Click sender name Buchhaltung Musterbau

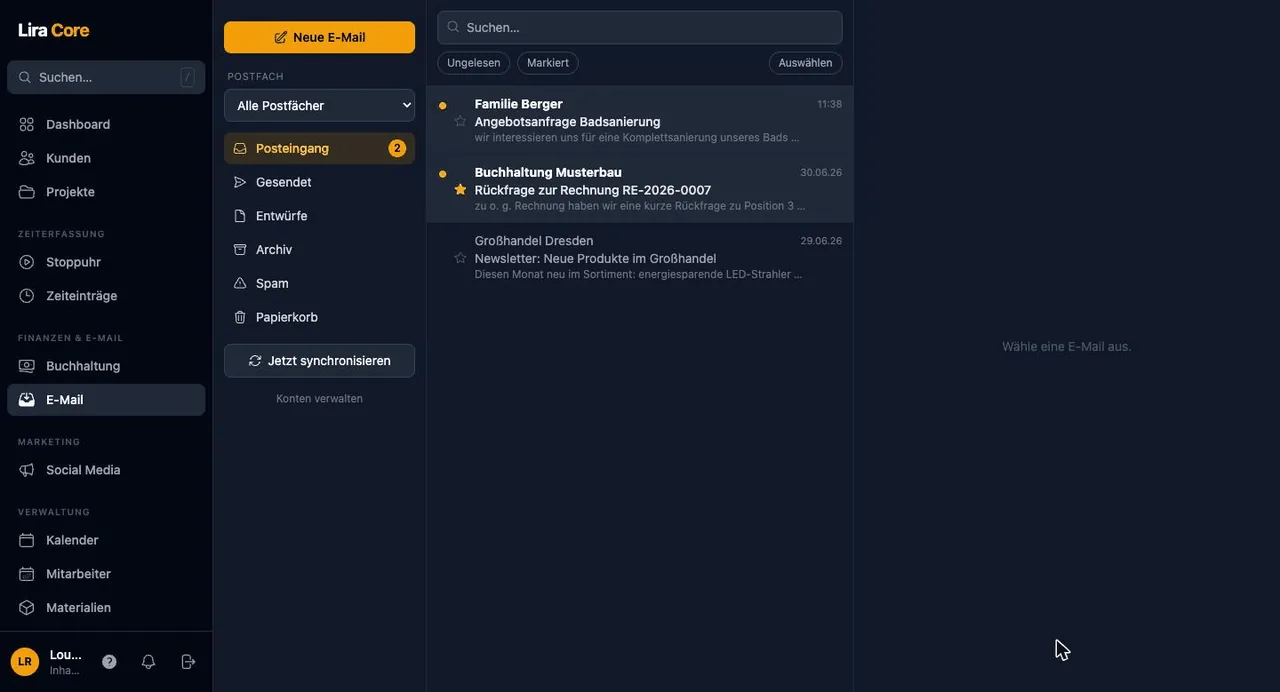point(548,172)
